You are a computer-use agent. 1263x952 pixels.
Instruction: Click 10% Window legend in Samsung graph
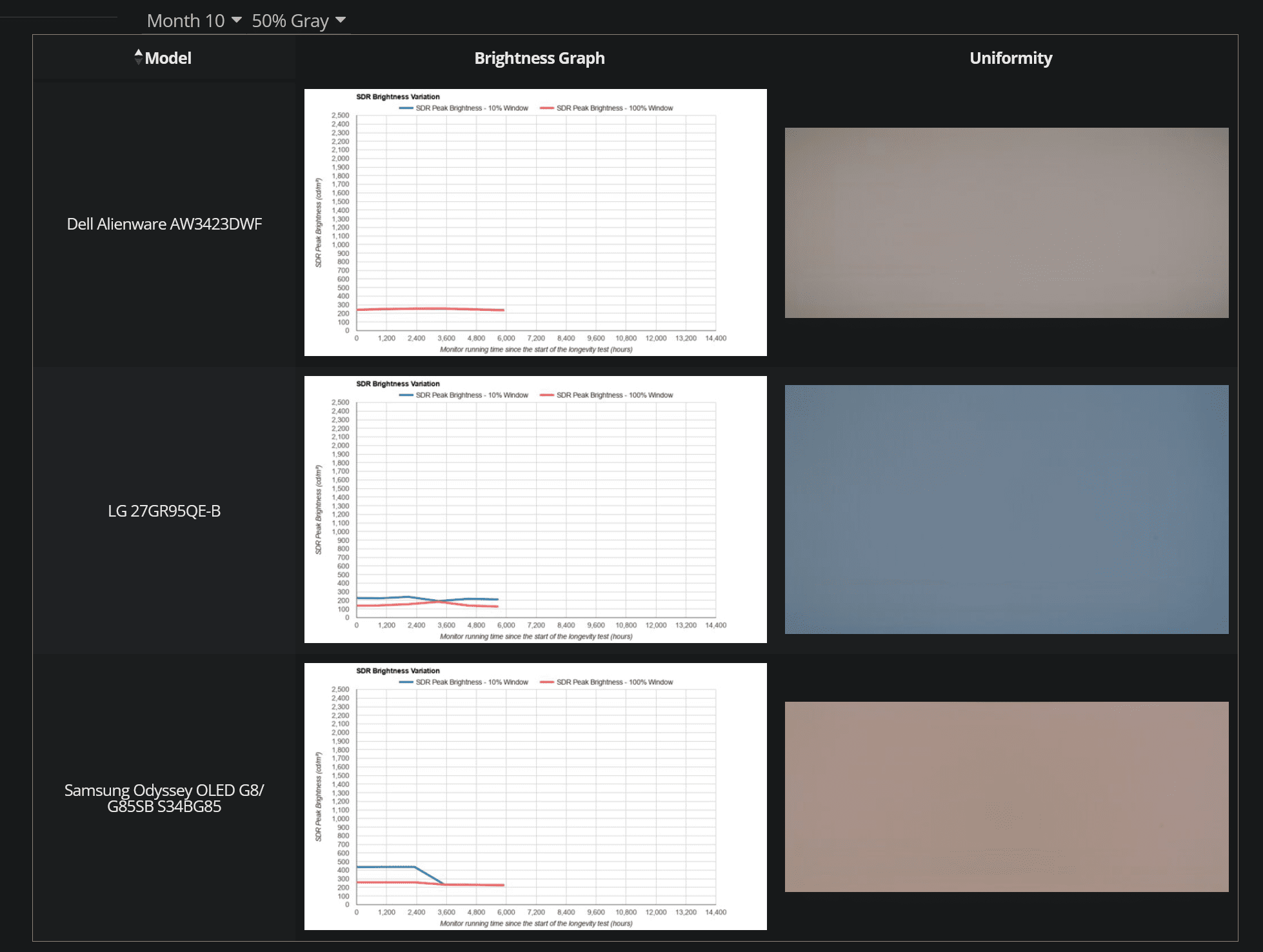pos(464,682)
